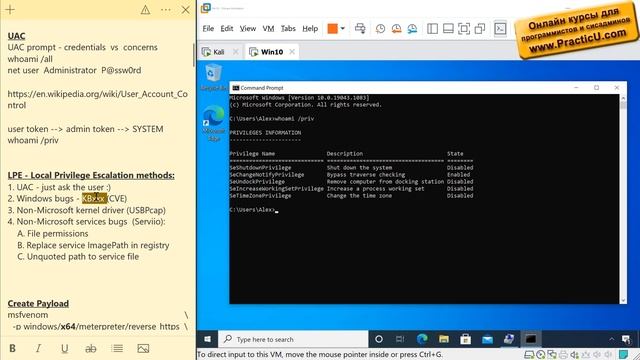The width and height of the screenshot is (640, 360).
Task: Open Microsoft Store from the taskbar
Action: [x=465, y=339]
